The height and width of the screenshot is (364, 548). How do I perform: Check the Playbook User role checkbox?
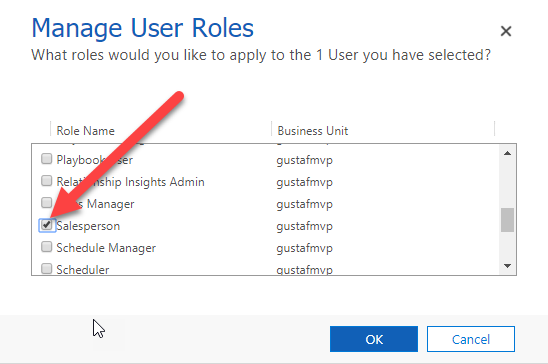tap(46, 159)
